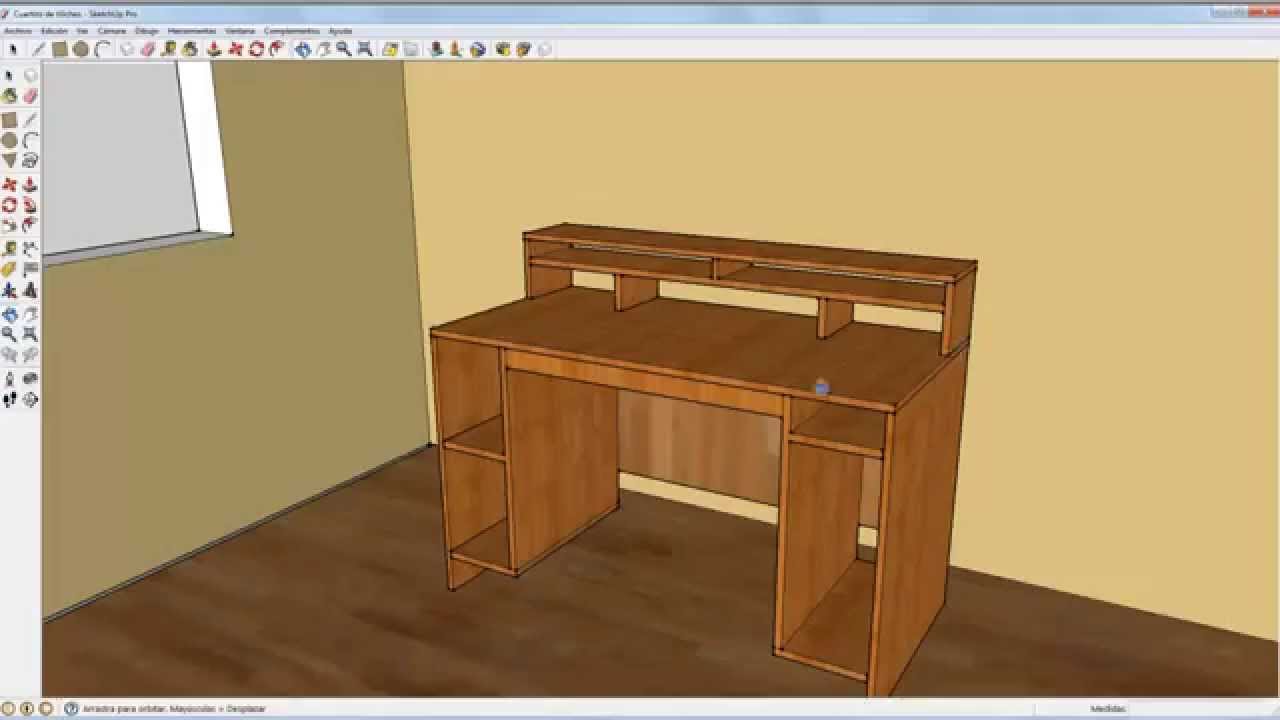
Task: Open the Ventana menu
Action: coord(240,31)
